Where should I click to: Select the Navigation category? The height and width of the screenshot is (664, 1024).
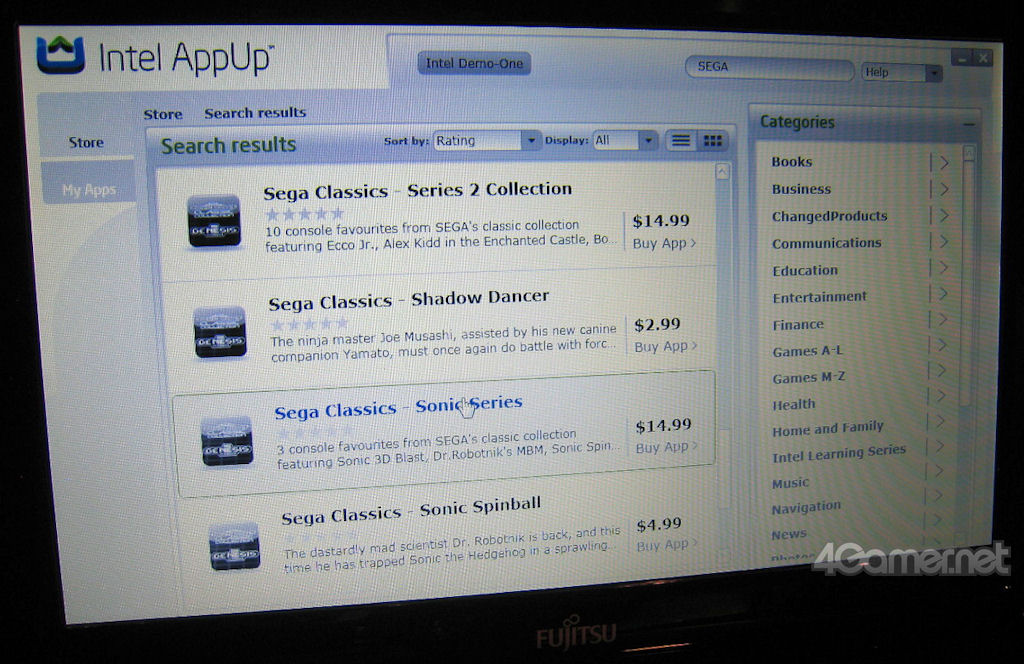(807, 507)
